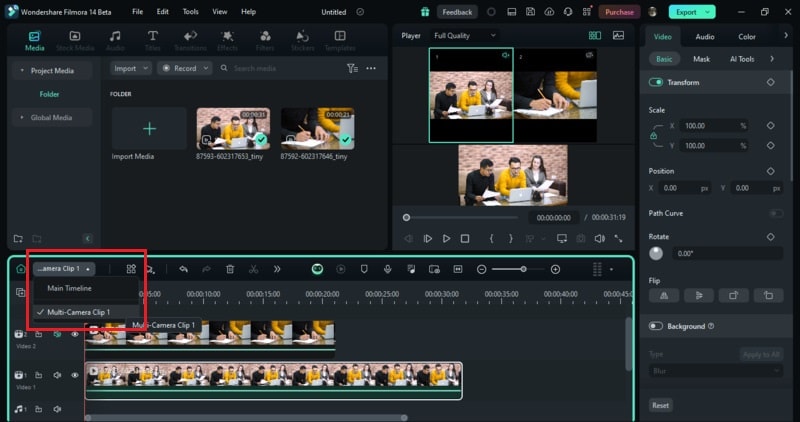
Task: Select the 87593-602317653_tiny clip thumbnail
Action: coord(233,129)
